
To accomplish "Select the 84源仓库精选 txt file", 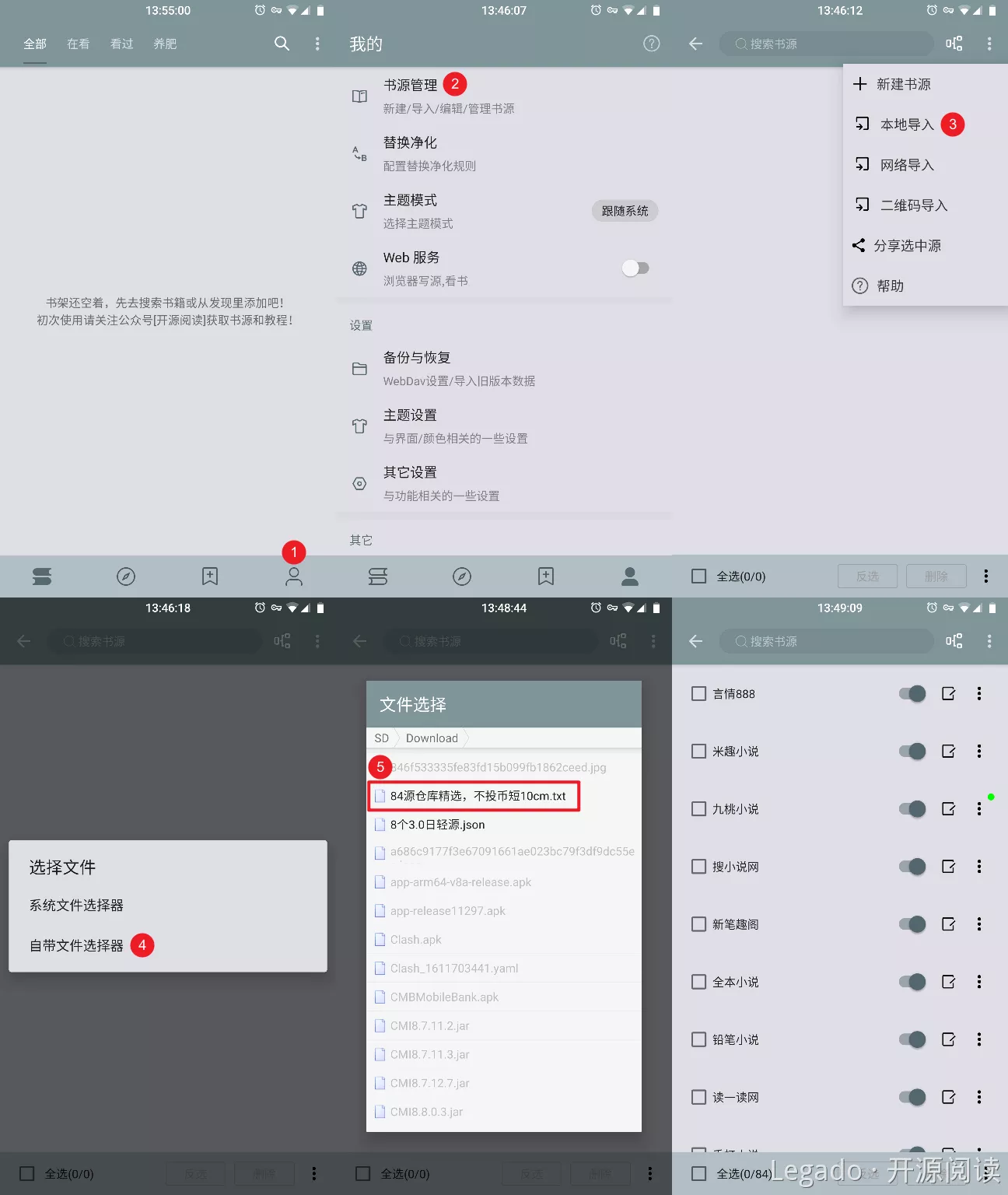I will click(x=477, y=796).
